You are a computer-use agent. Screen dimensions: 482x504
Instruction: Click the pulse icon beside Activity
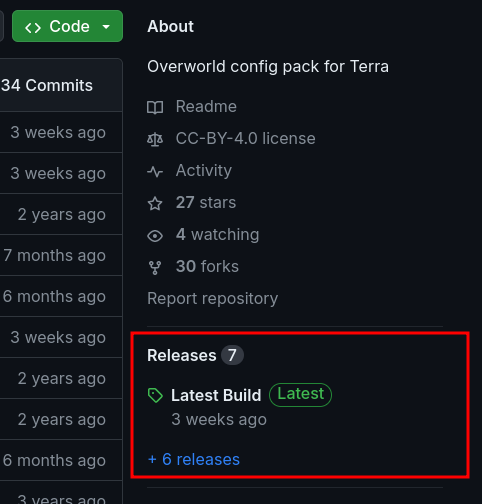(155, 171)
